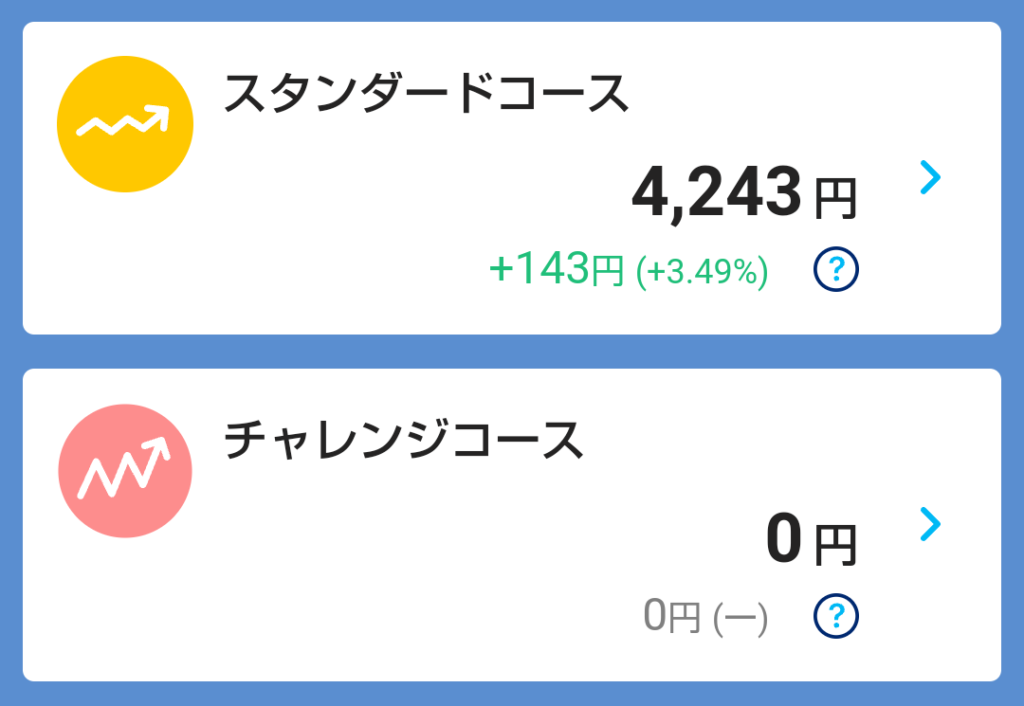The width and height of the screenshot is (1024, 706).
Task: Open help icon beside 0円 (—)
Action: click(836, 616)
